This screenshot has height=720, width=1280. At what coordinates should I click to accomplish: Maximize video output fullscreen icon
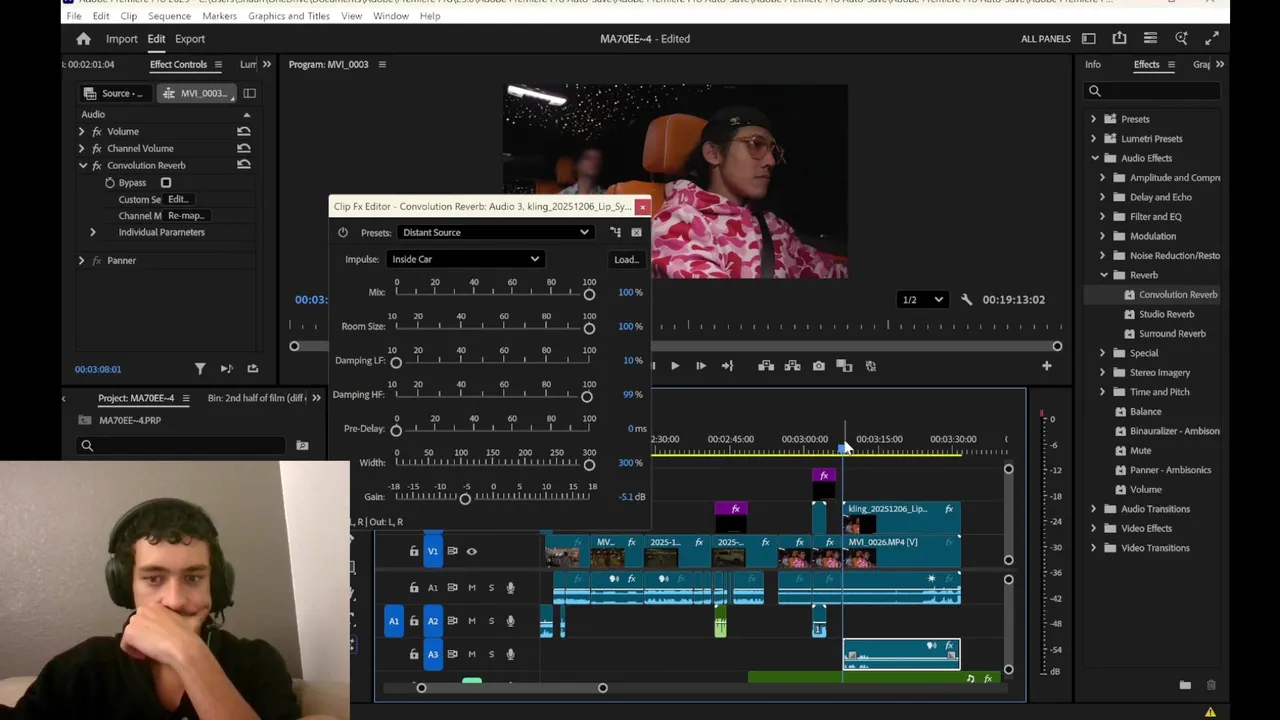(x=1212, y=39)
